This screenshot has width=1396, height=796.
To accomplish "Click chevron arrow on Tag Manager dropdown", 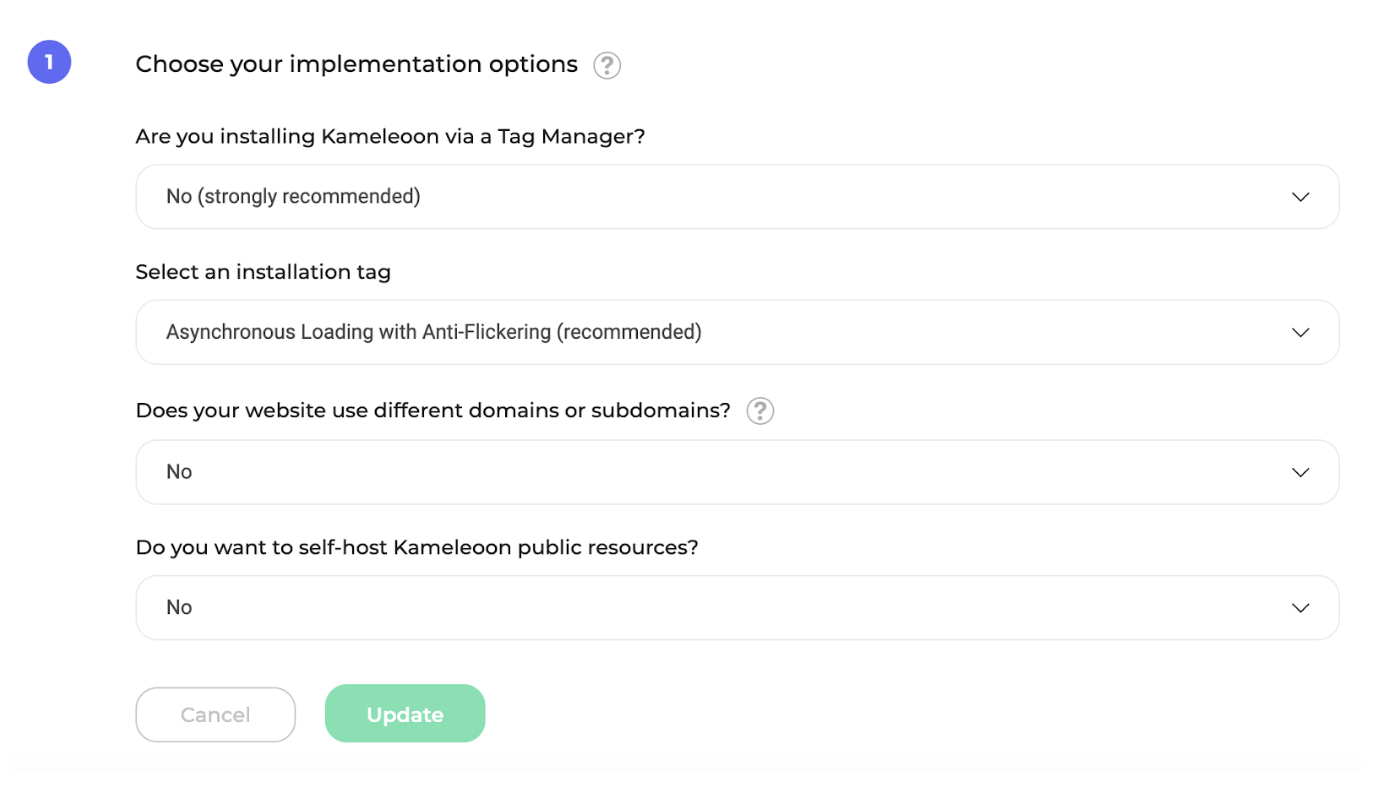I will click(x=1300, y=197).
